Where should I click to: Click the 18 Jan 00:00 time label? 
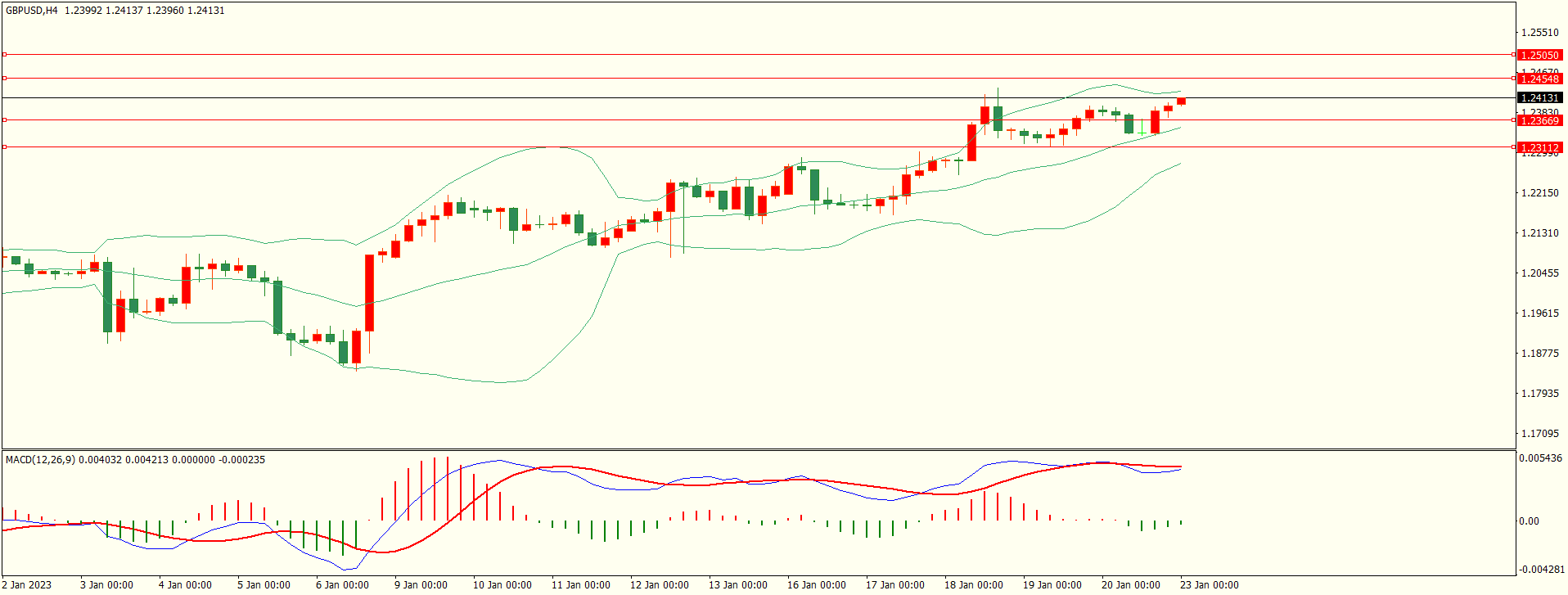coord(974,584)
